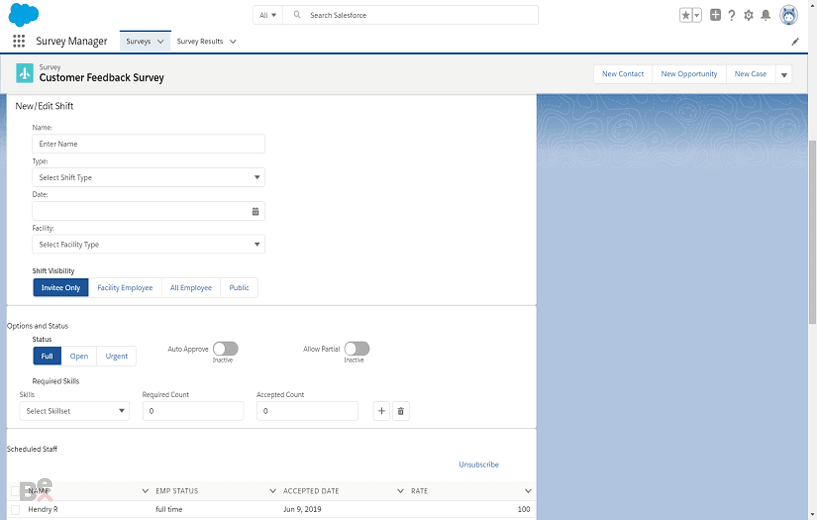Screen dimensions: 817x520
Task: Add a skill row with plus icon
Action: (381, 411)
